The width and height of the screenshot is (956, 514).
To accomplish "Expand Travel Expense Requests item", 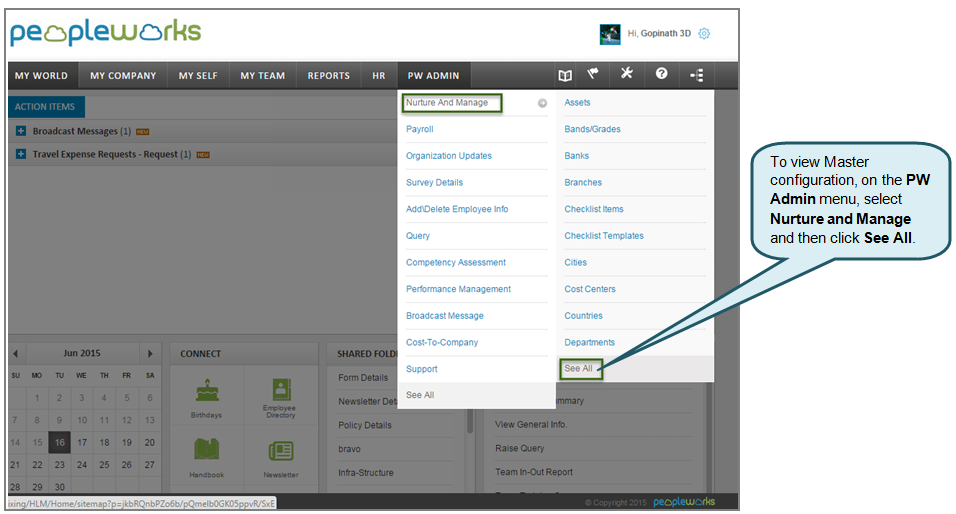I will pyautogui.click(x=21, y=154).
